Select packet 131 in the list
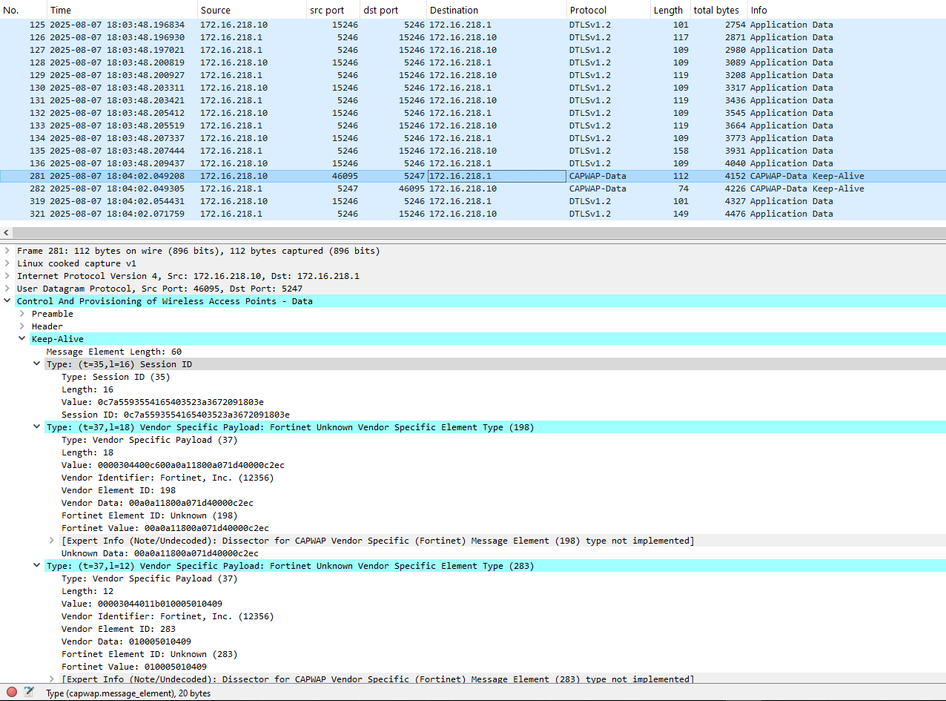This screenshot has width=946, height=701. [473, 100]
